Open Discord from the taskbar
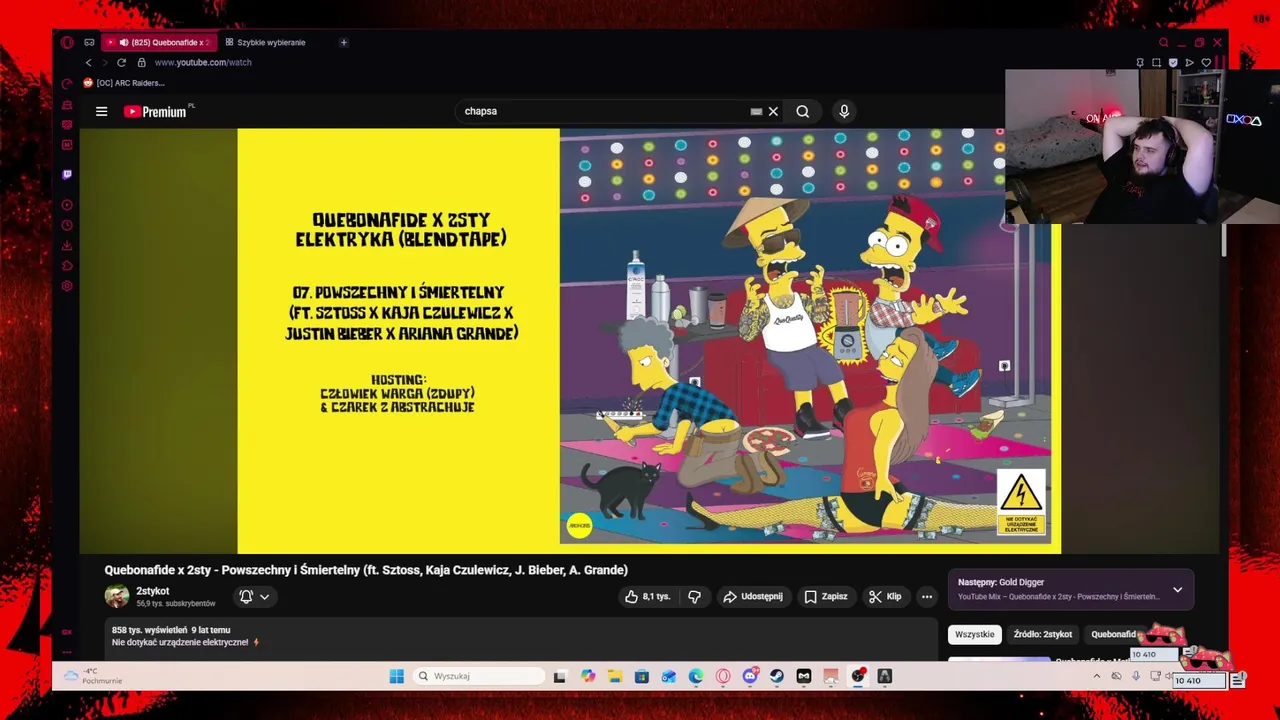1280x720 pixels. (x=750, y=676)
